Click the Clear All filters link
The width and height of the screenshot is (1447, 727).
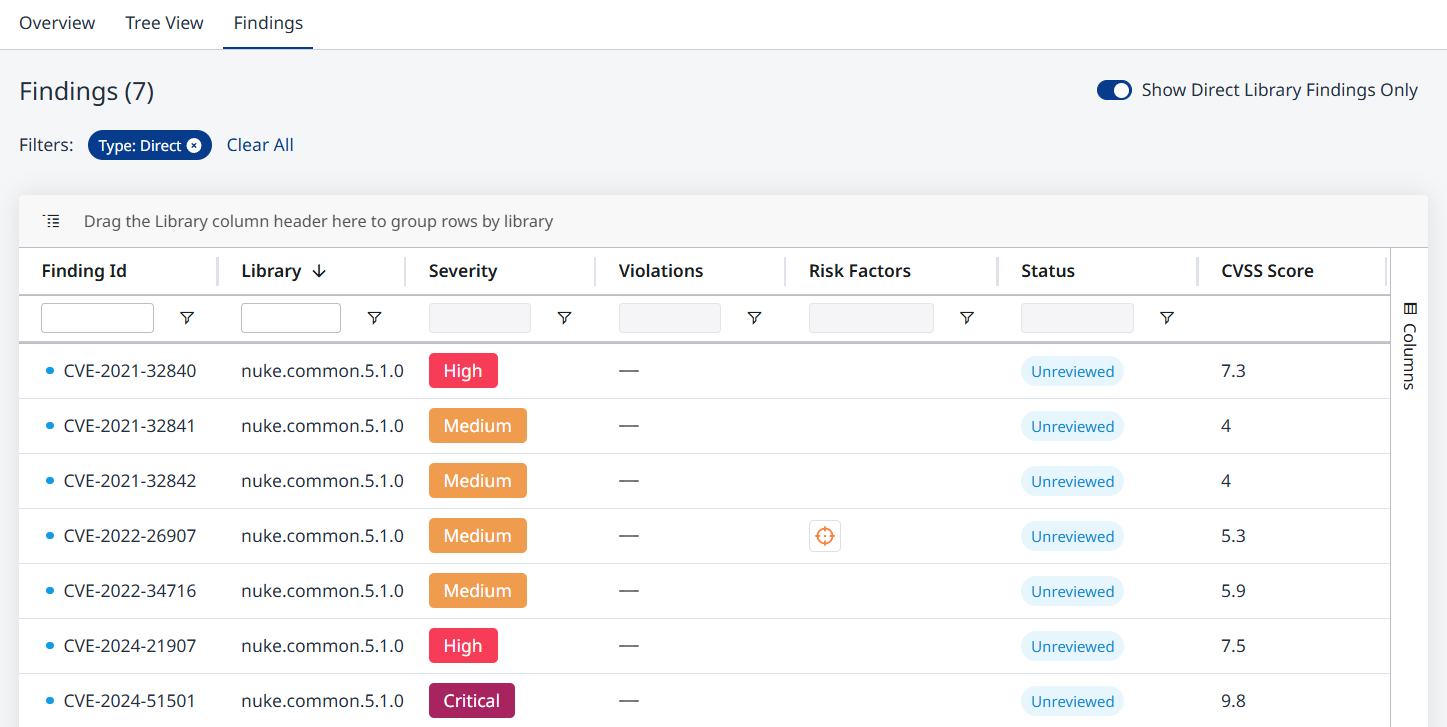[x=260, y=145]
